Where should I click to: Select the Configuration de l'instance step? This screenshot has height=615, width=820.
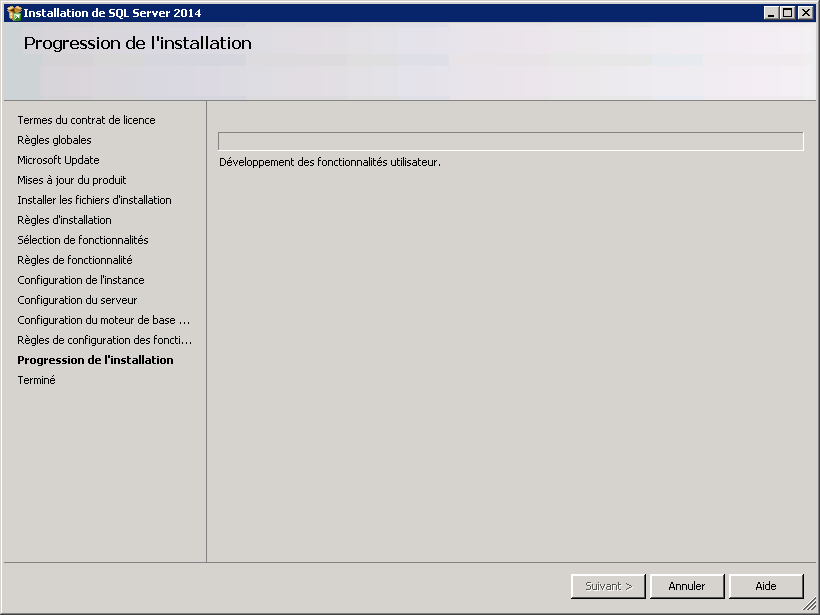80,280
